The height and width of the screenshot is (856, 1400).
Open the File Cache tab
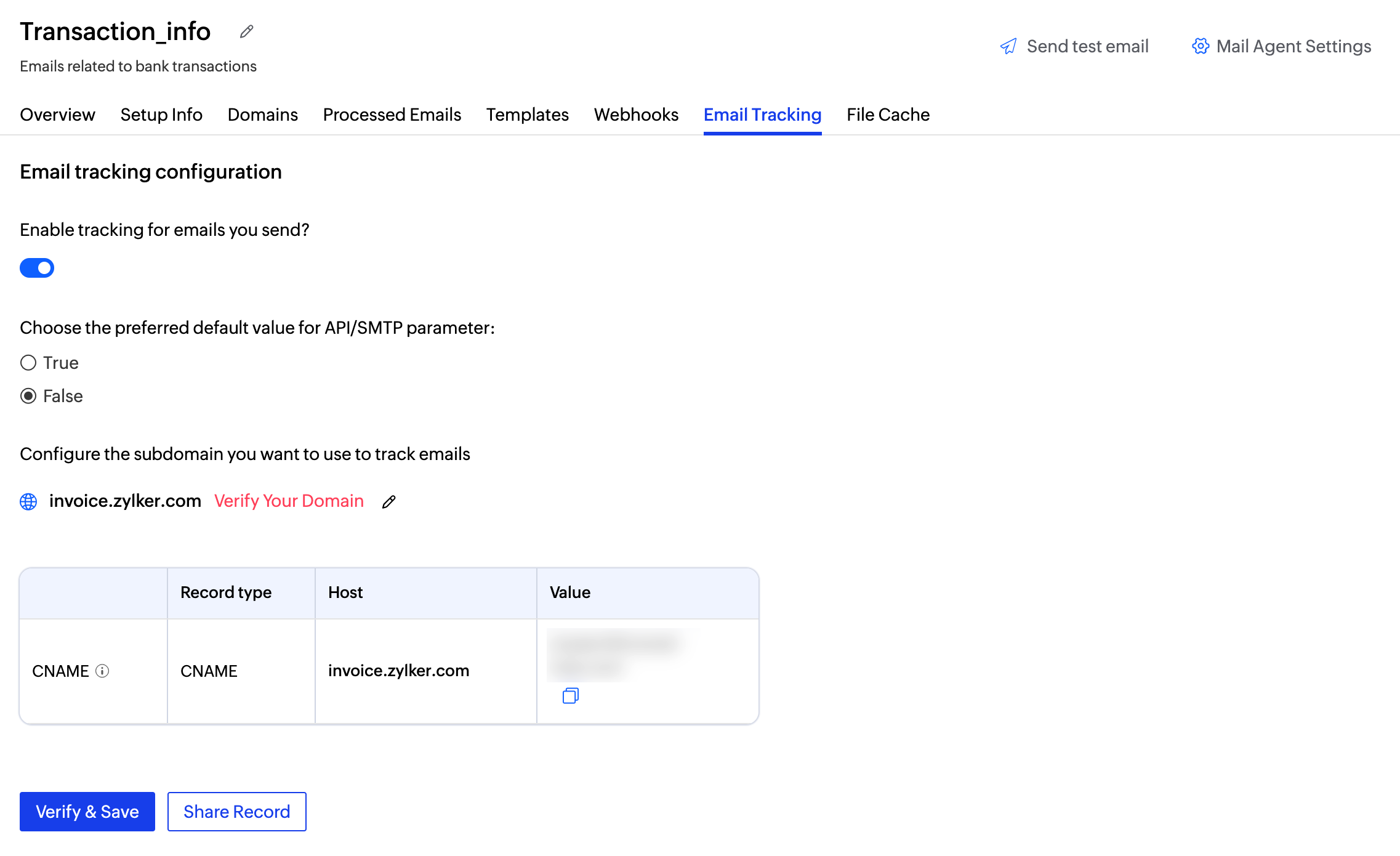888,115
